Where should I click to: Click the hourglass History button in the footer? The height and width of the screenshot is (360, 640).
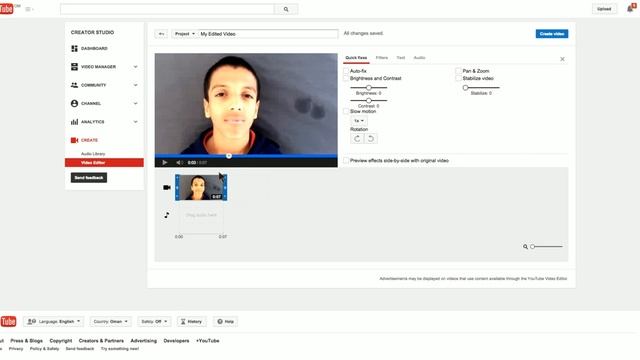(191, 322)
